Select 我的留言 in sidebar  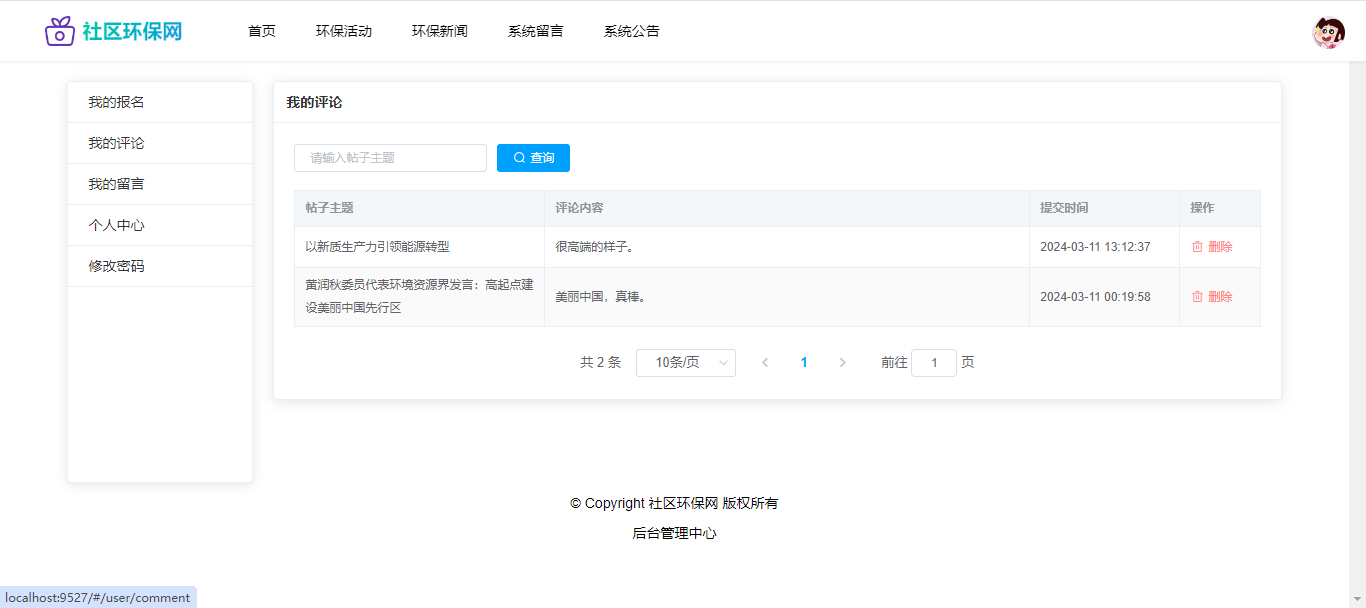pyautogui.click(x=117, y=184)
